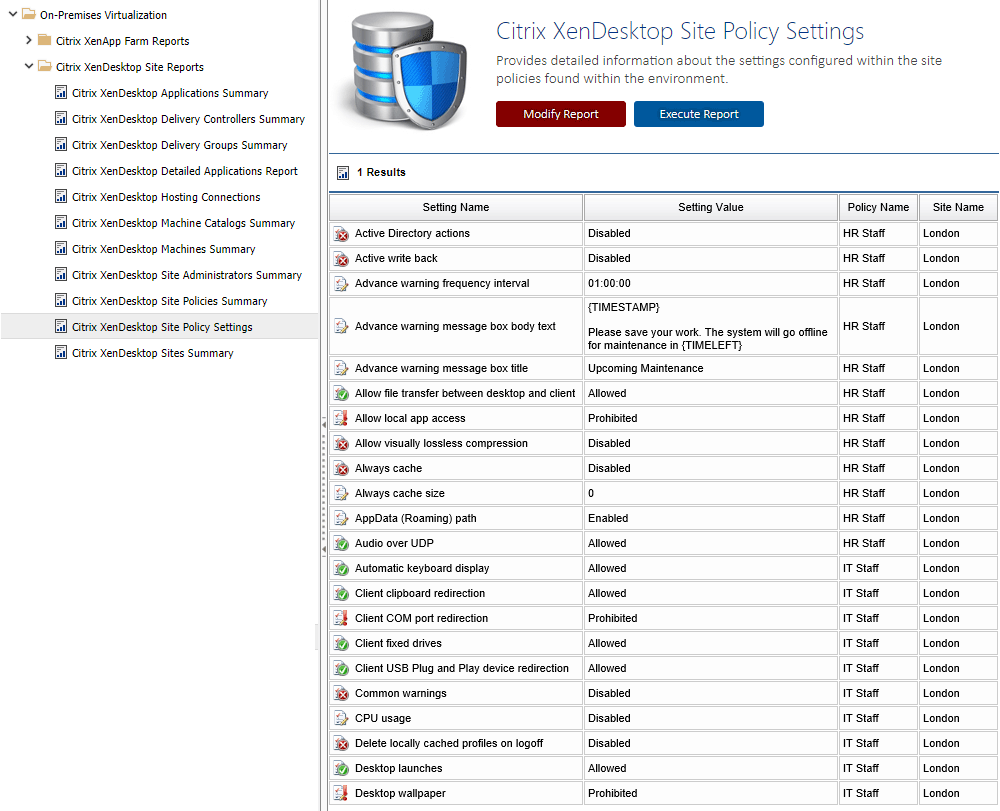The image size is (1000, 811).
Task: Click allowed icon for Desktop launches
Action: (x=341, y=768)
